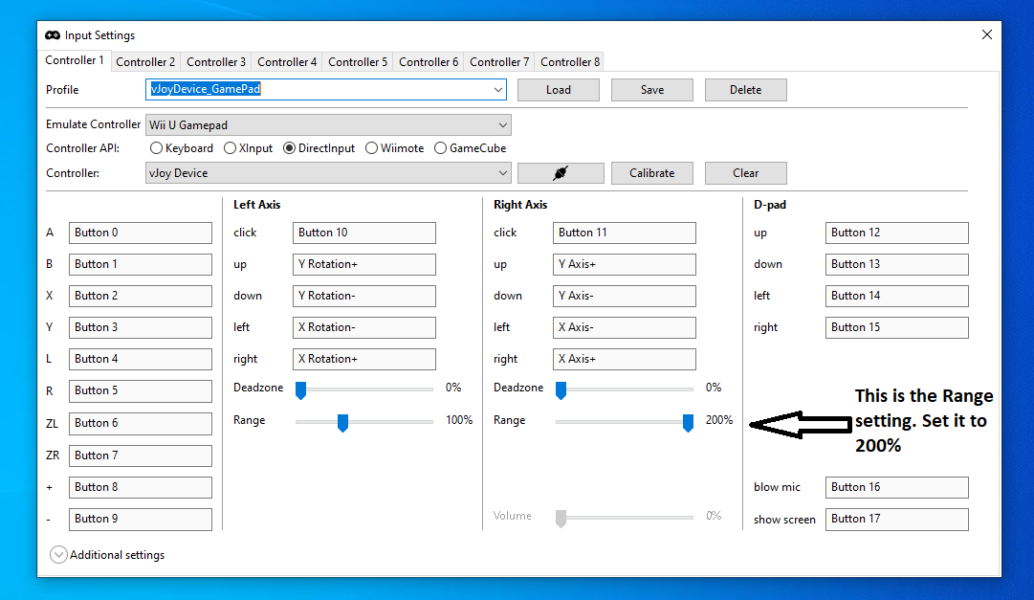Switch to Controller 6 tab

tap(429, 62)
